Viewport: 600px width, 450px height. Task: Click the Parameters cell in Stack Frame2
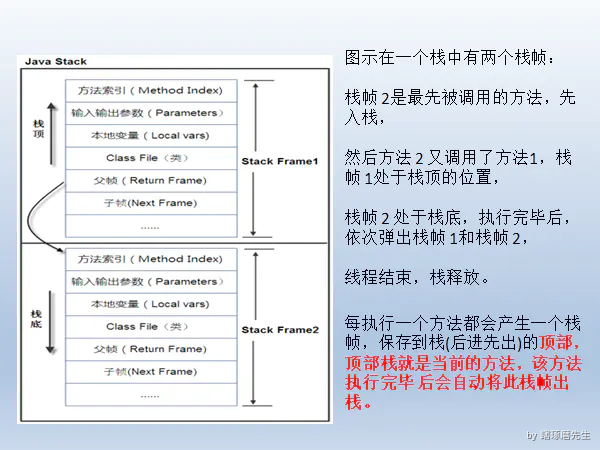(x=151, y=282)
